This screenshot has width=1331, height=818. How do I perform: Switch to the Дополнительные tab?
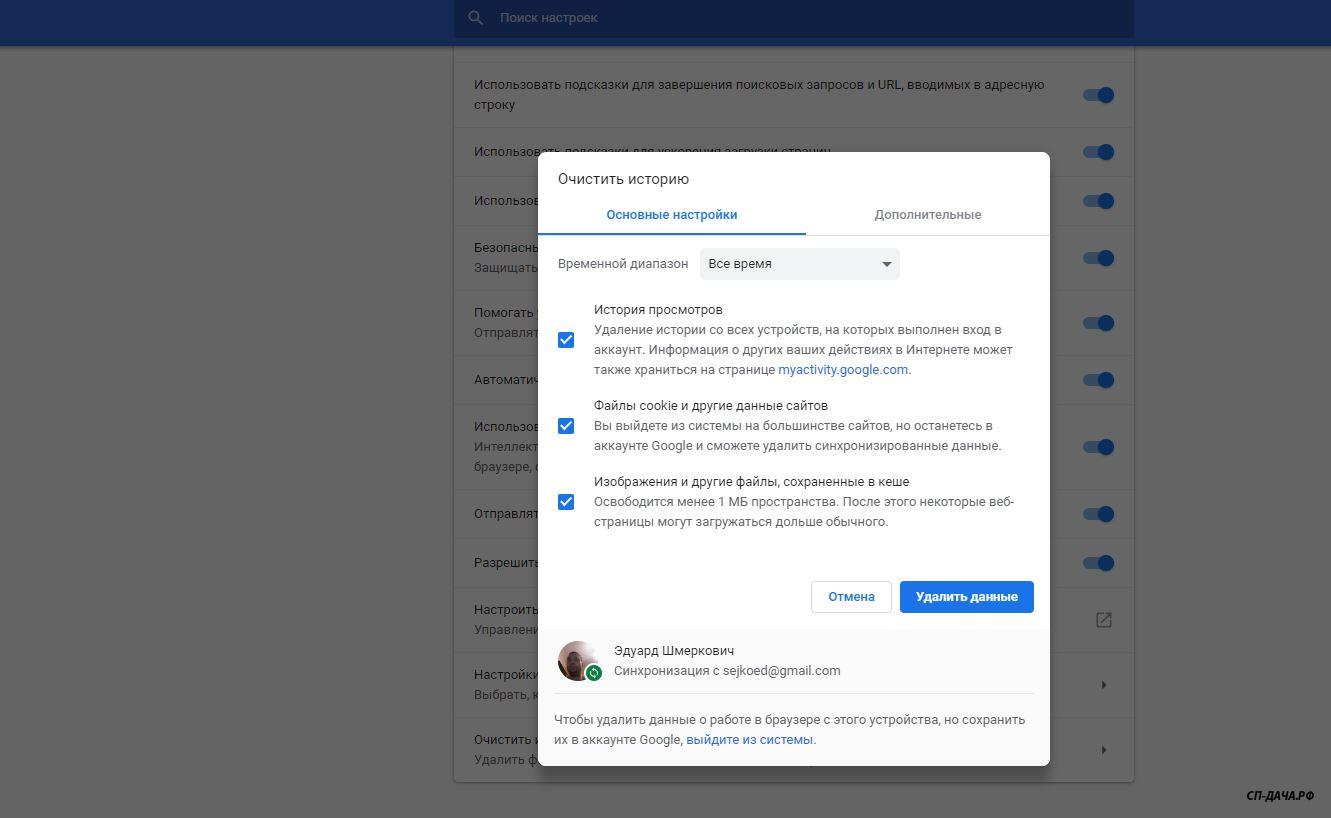927,215
